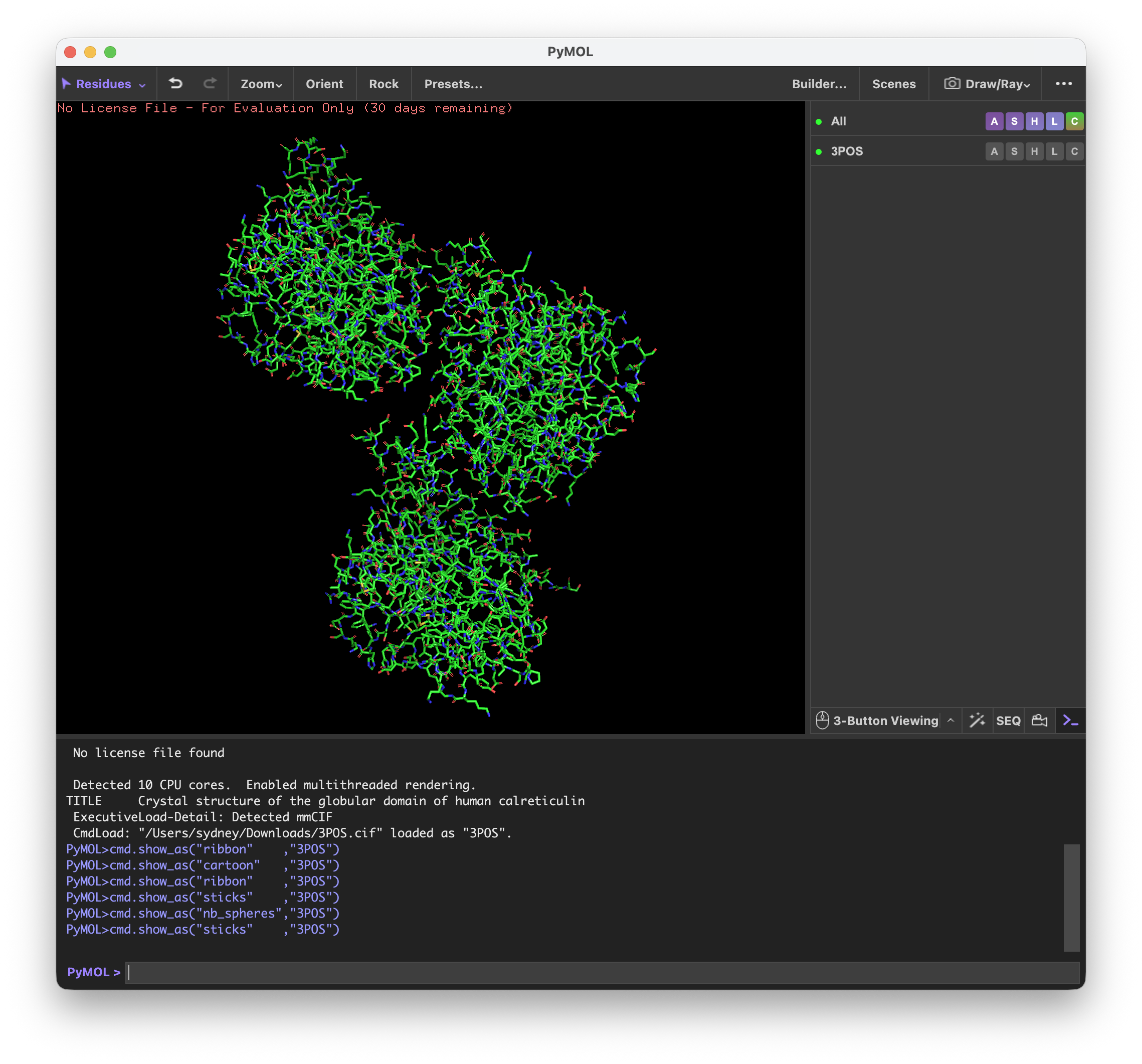Screen dimensions: 1142x1064
Task: Toggle the command line prompt icon
Action: [x=1070, y=720]
